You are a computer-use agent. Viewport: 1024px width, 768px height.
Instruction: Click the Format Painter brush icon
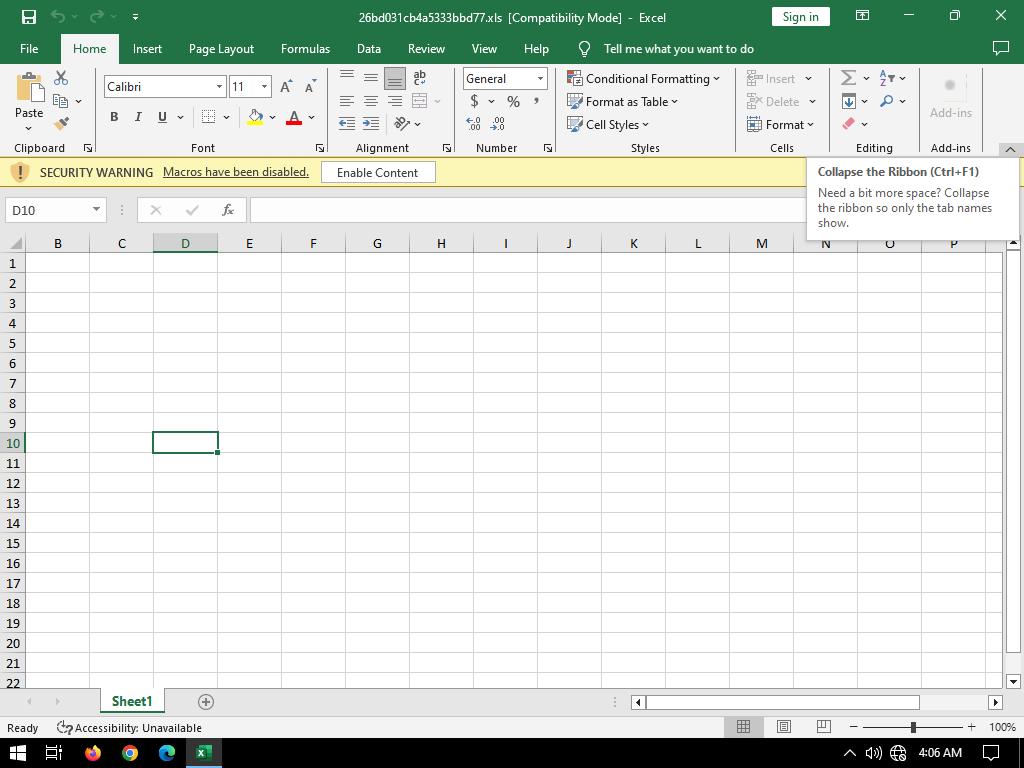[x=61, y=124]
